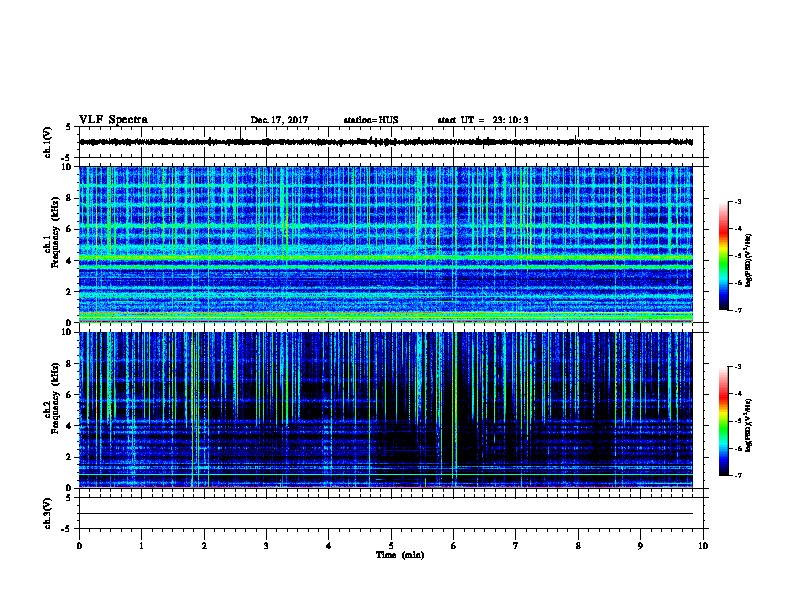Click the ch.1 color scale log(PSD) units label

click(748, 261)
